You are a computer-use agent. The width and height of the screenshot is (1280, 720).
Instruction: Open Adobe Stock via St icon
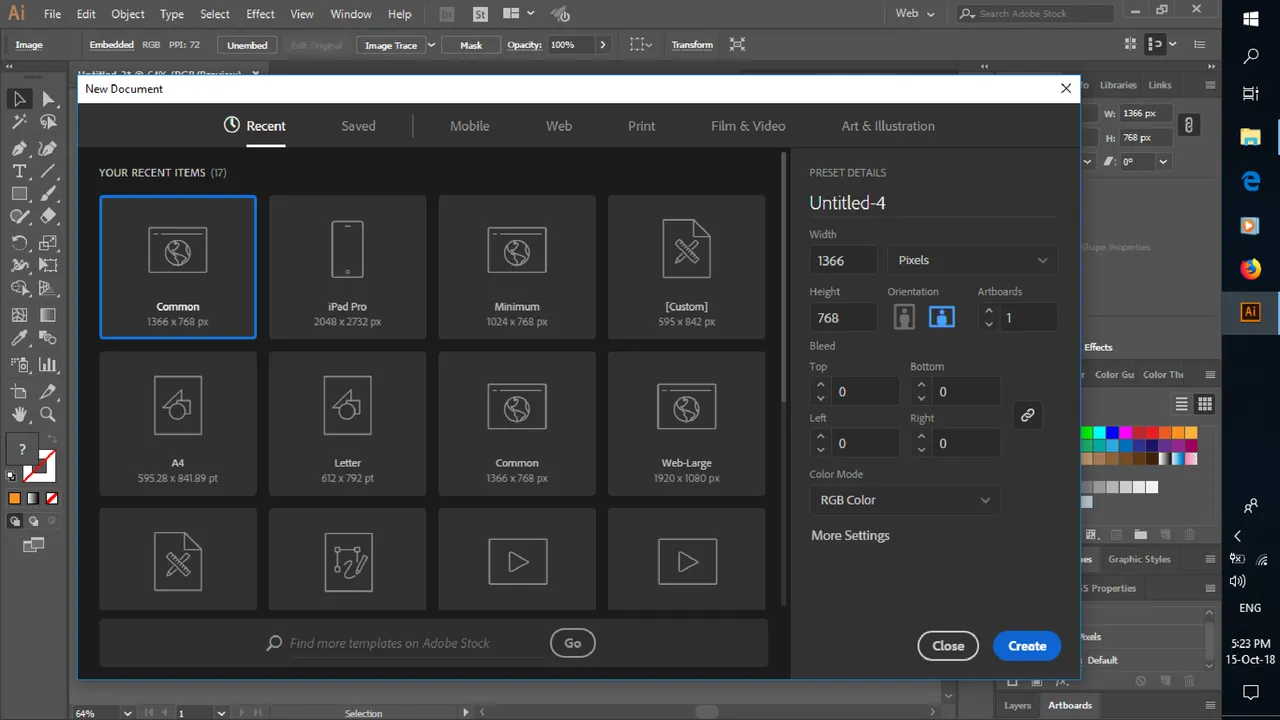pos(480,14)
